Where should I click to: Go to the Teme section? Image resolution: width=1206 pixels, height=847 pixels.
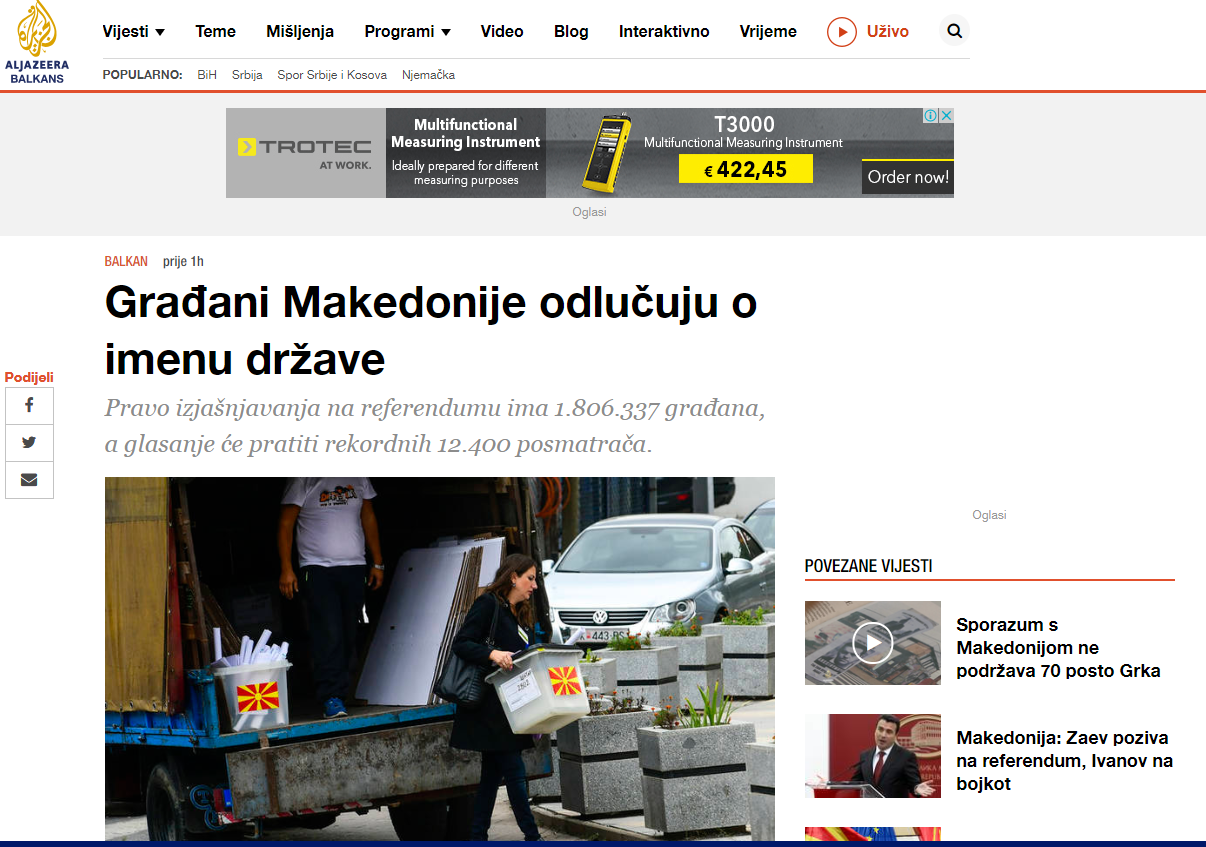coord(215,31)
